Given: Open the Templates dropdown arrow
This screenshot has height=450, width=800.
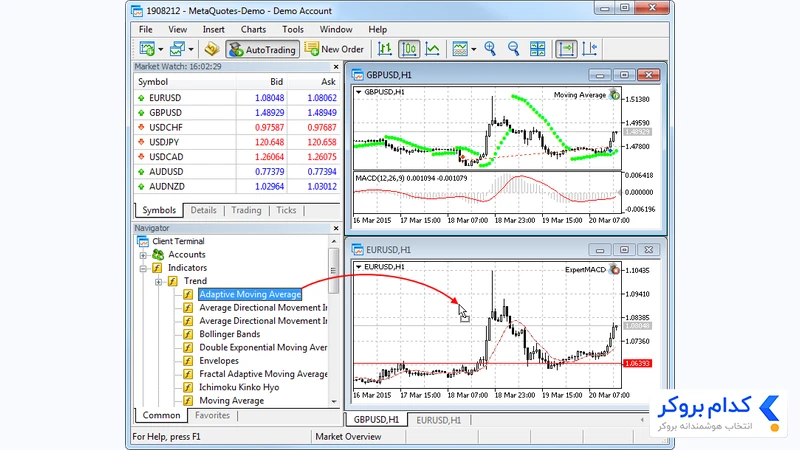Looking at the screenshot, I should pyautogui.click(x=473, y=49).
